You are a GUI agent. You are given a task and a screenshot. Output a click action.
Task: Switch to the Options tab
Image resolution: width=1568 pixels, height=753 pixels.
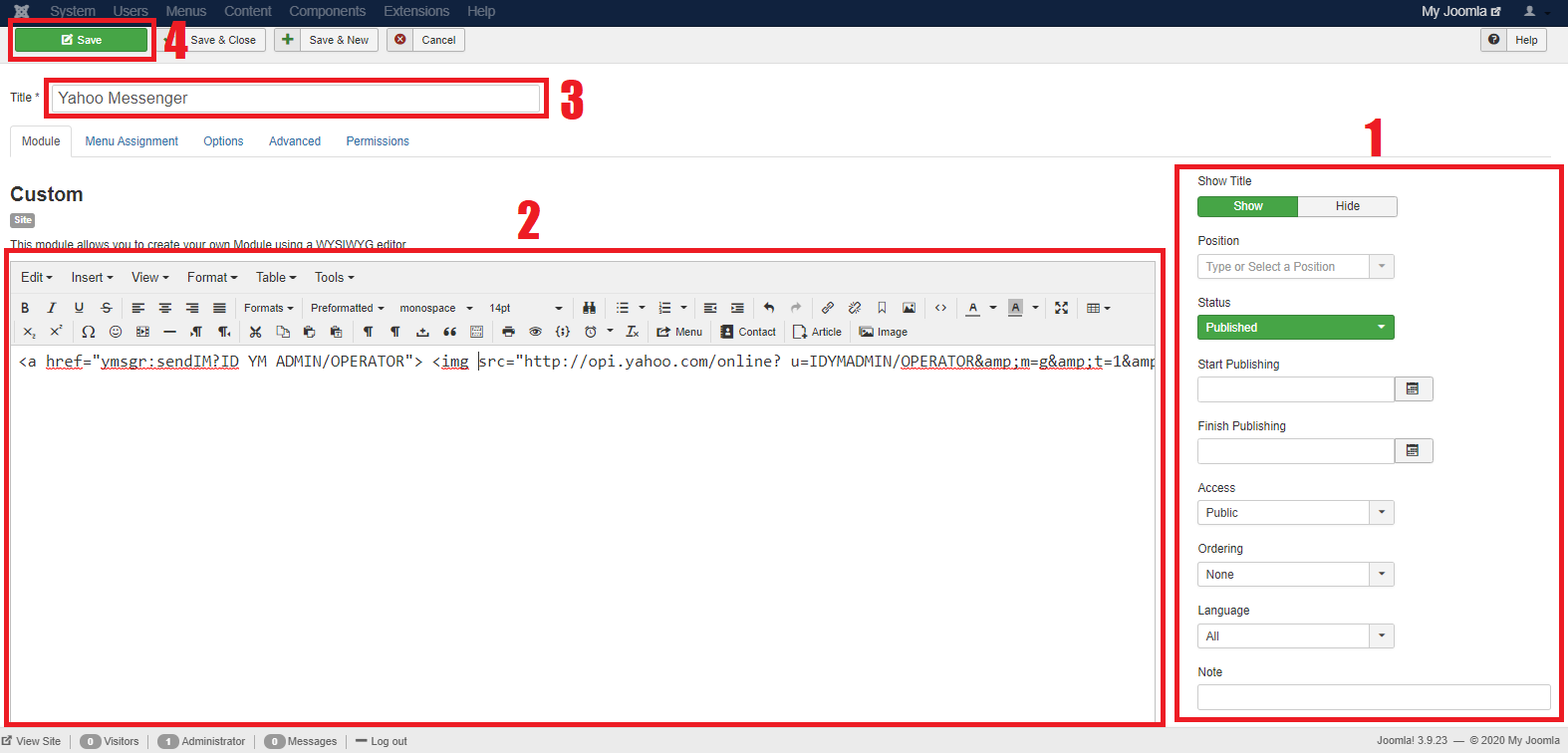[x=223, y=141]
